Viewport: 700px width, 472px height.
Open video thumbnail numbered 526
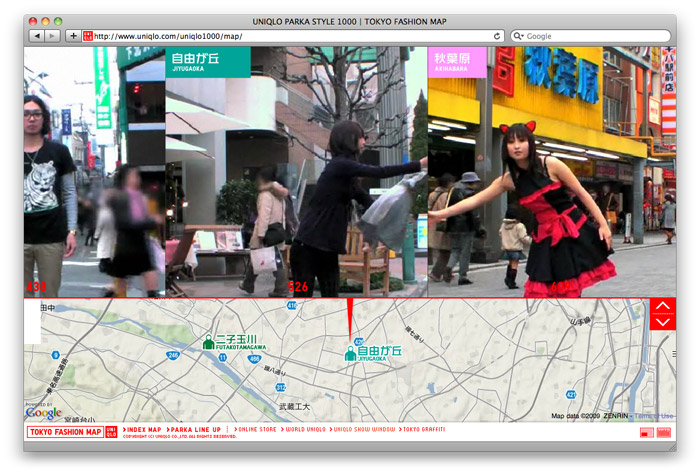pos(296,172)
